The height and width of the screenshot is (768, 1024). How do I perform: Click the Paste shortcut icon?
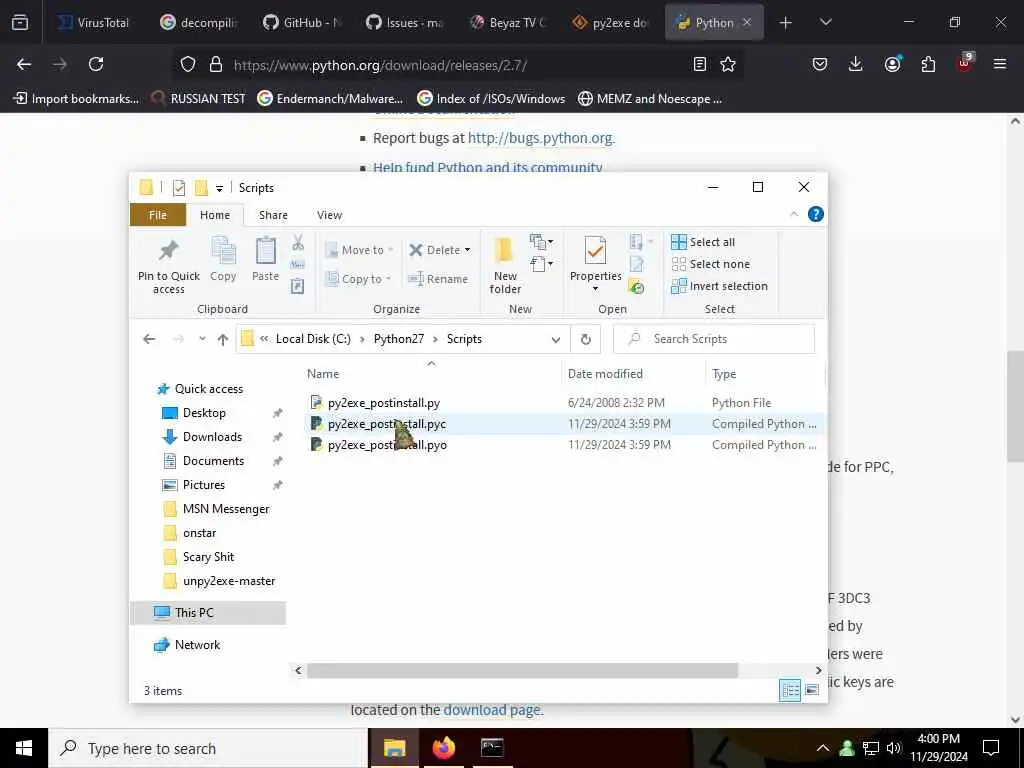pyautogui.click(x=298, y=286)
